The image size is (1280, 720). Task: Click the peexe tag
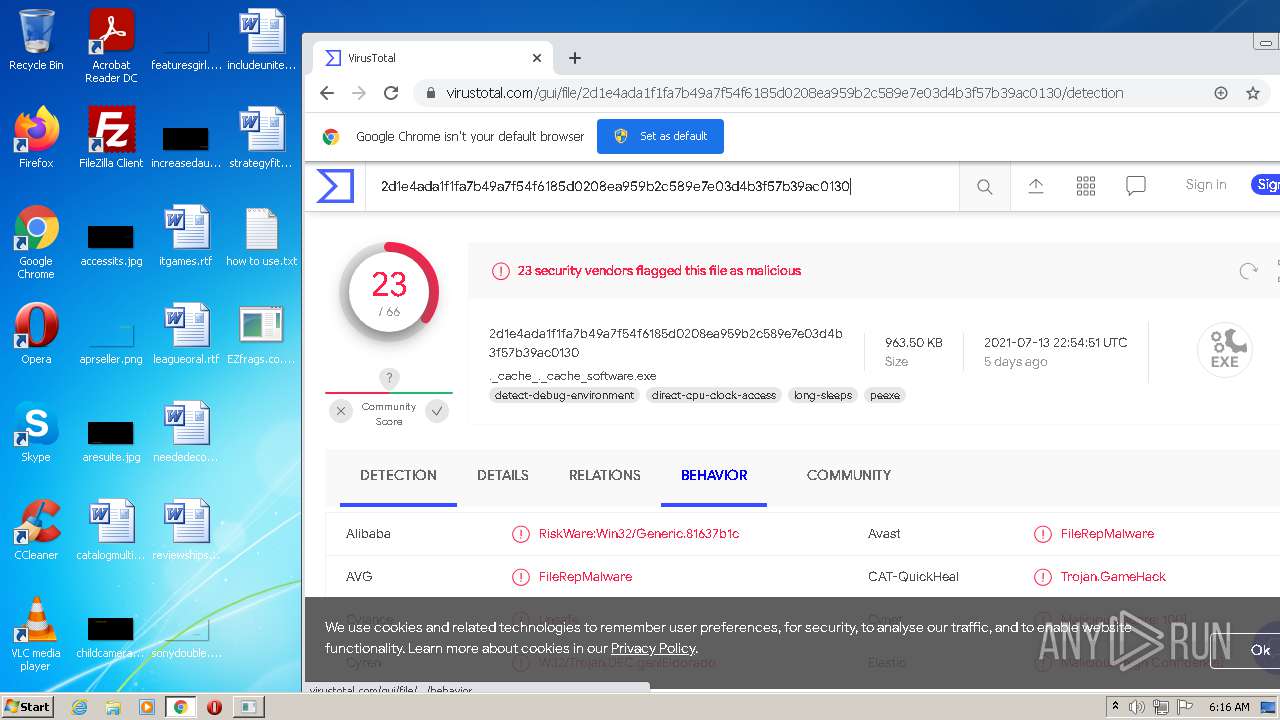point(885,395)
